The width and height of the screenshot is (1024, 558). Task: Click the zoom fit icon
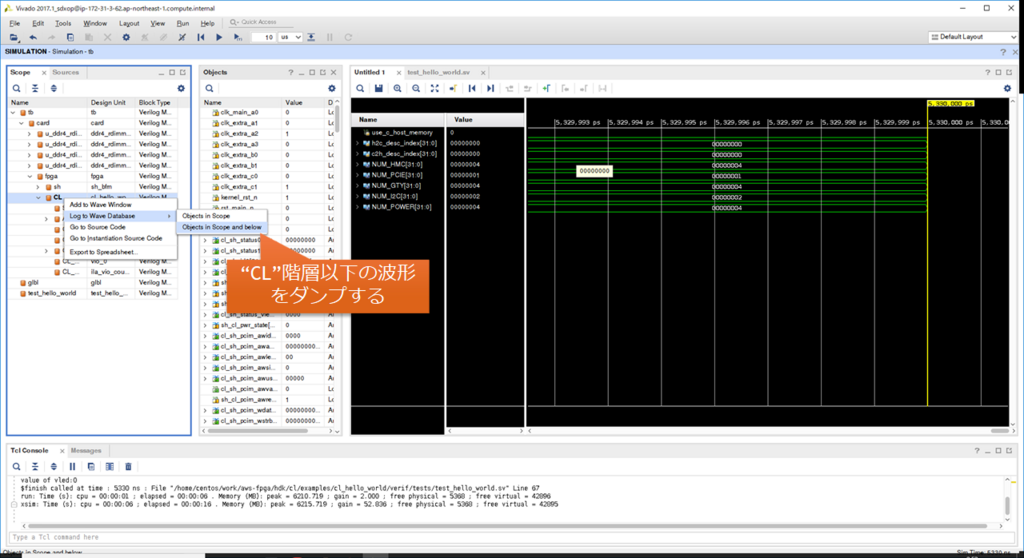point(434,88)
